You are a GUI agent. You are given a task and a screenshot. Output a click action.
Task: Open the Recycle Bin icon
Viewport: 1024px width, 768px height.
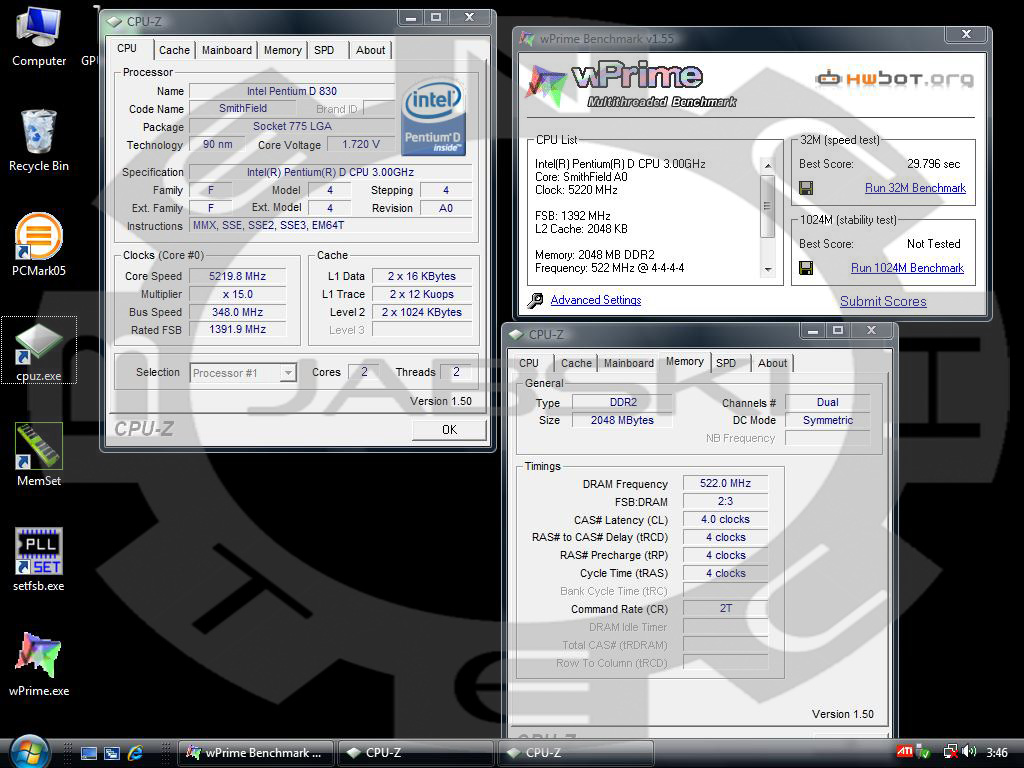pos(39,140)
